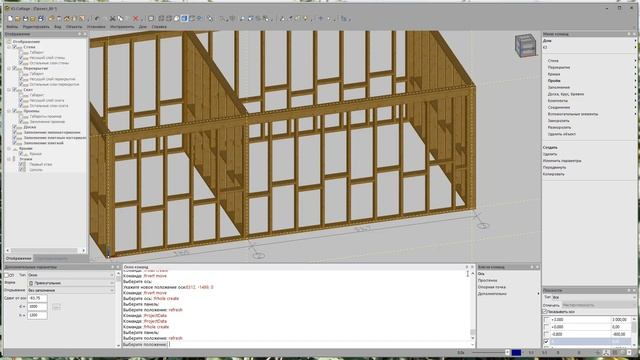640x360 pixels.
Task: Switch to the Отображение bottom tab
Action: click(x=18, y=258)
